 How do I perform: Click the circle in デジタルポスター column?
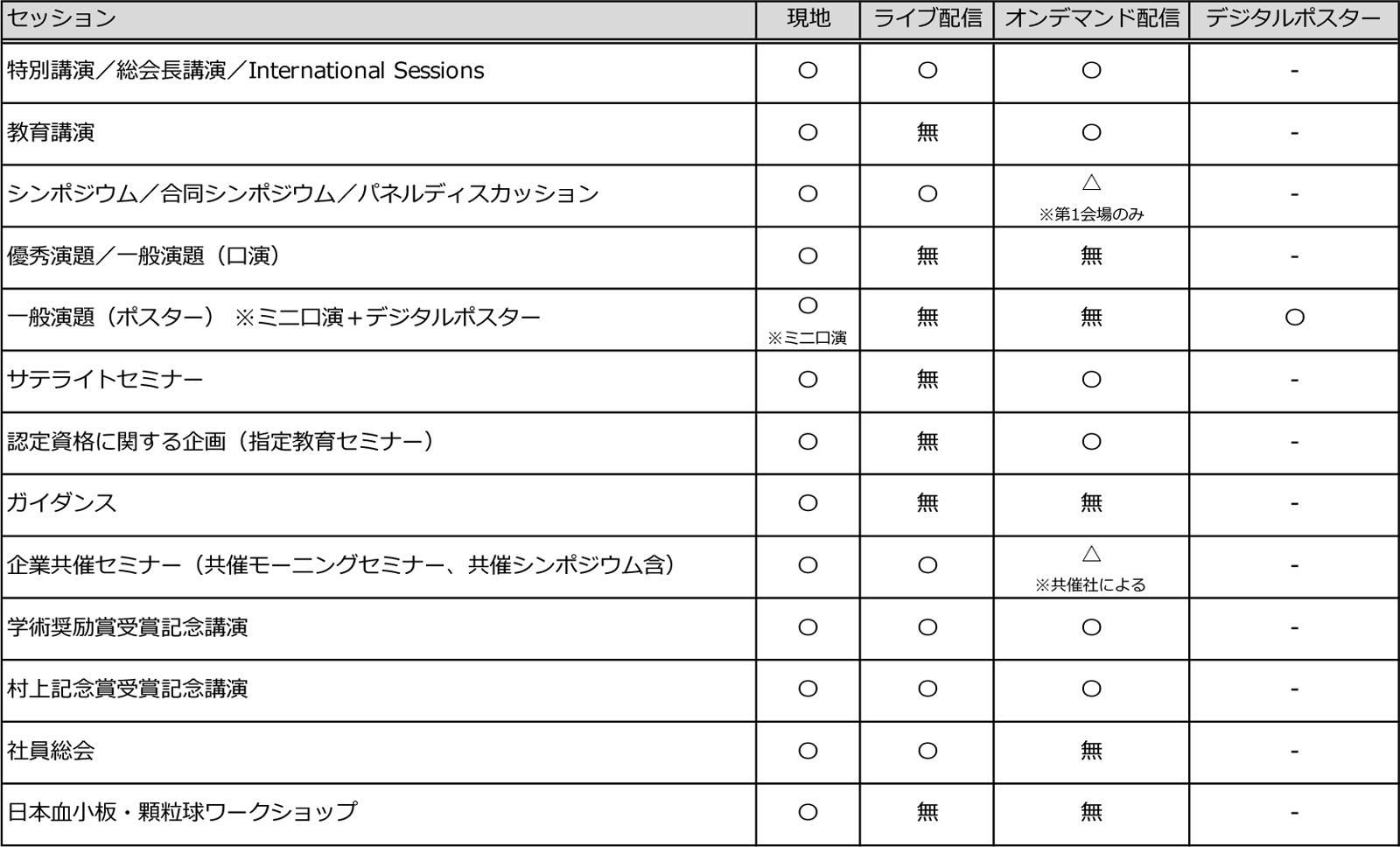coord(1295,318)
